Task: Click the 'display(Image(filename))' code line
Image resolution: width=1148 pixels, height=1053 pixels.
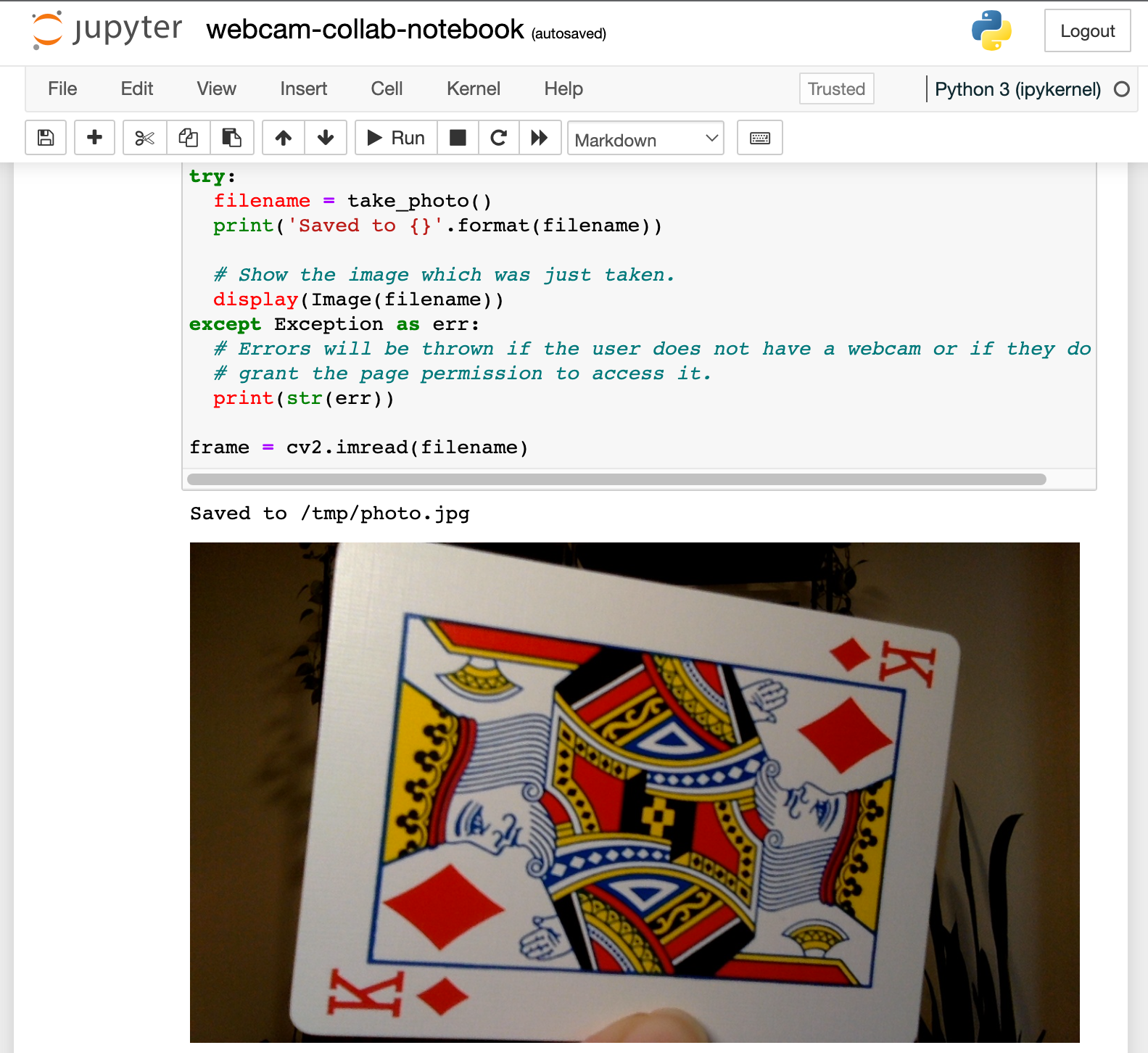Action: 358,300
